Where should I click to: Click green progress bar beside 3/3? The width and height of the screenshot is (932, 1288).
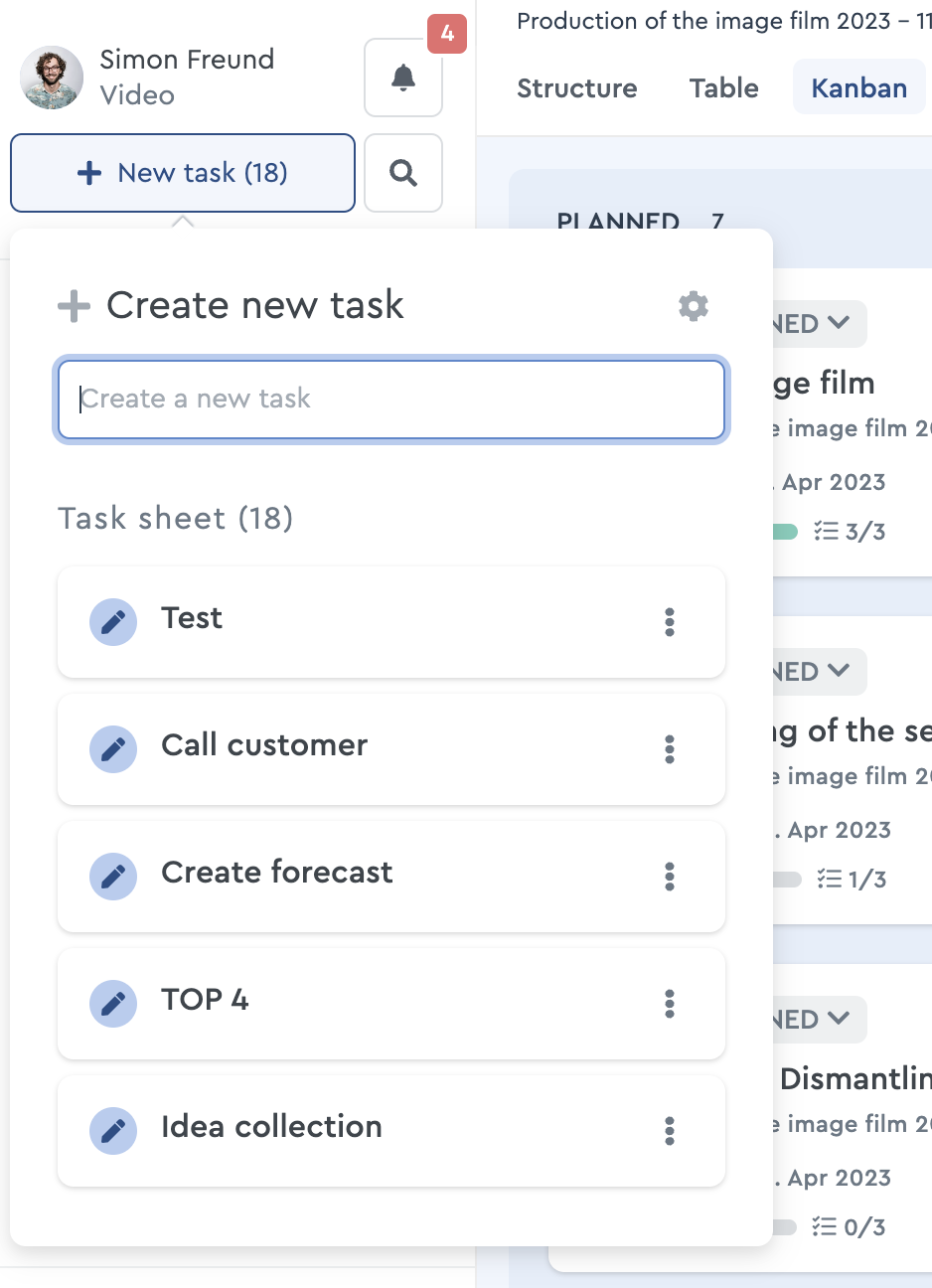(x=785, y=532)
